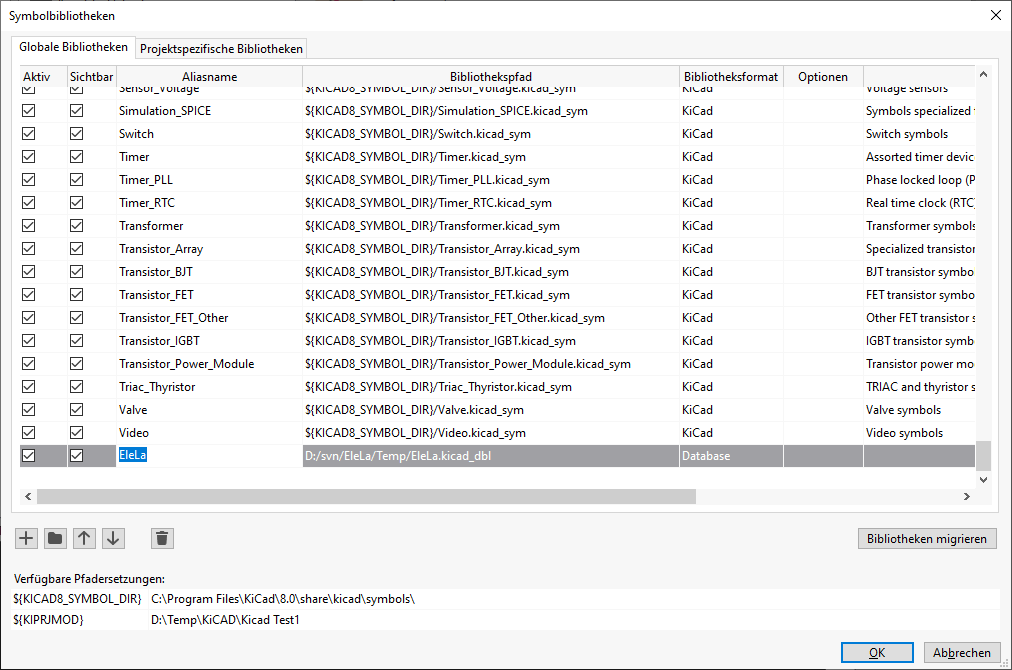Viewport: 1012px width, 670px height.
Task: Move selected library up with arrow icon
Action: click(85, 539)
